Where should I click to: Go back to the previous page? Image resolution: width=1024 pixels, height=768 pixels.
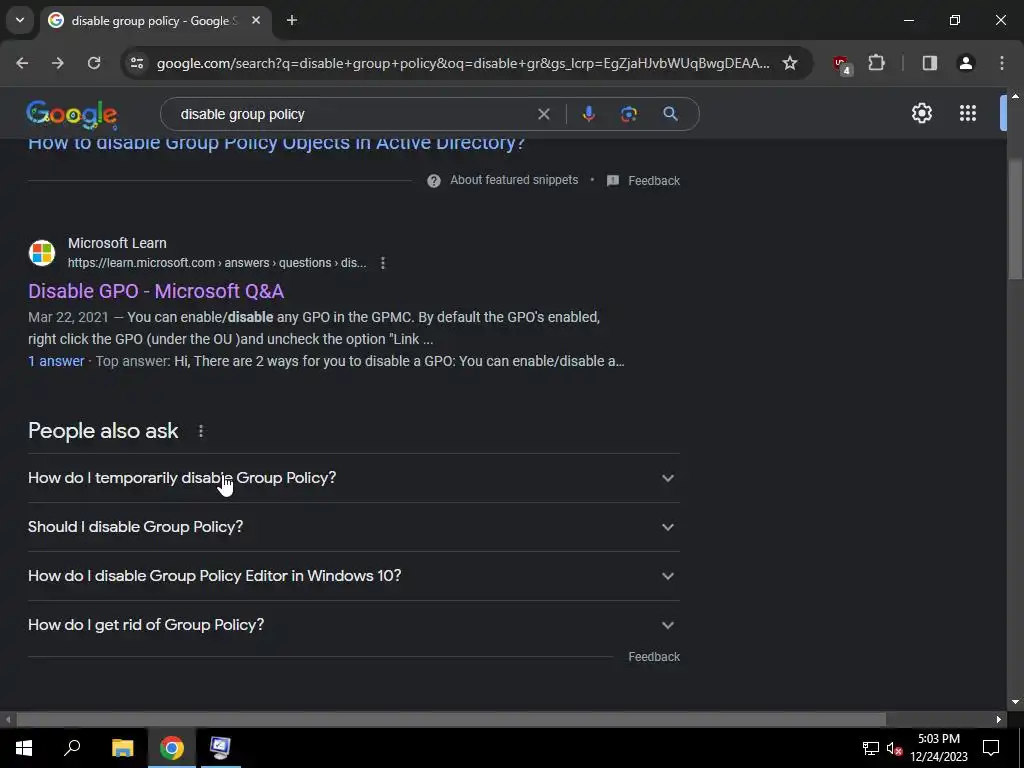[22, 63]
